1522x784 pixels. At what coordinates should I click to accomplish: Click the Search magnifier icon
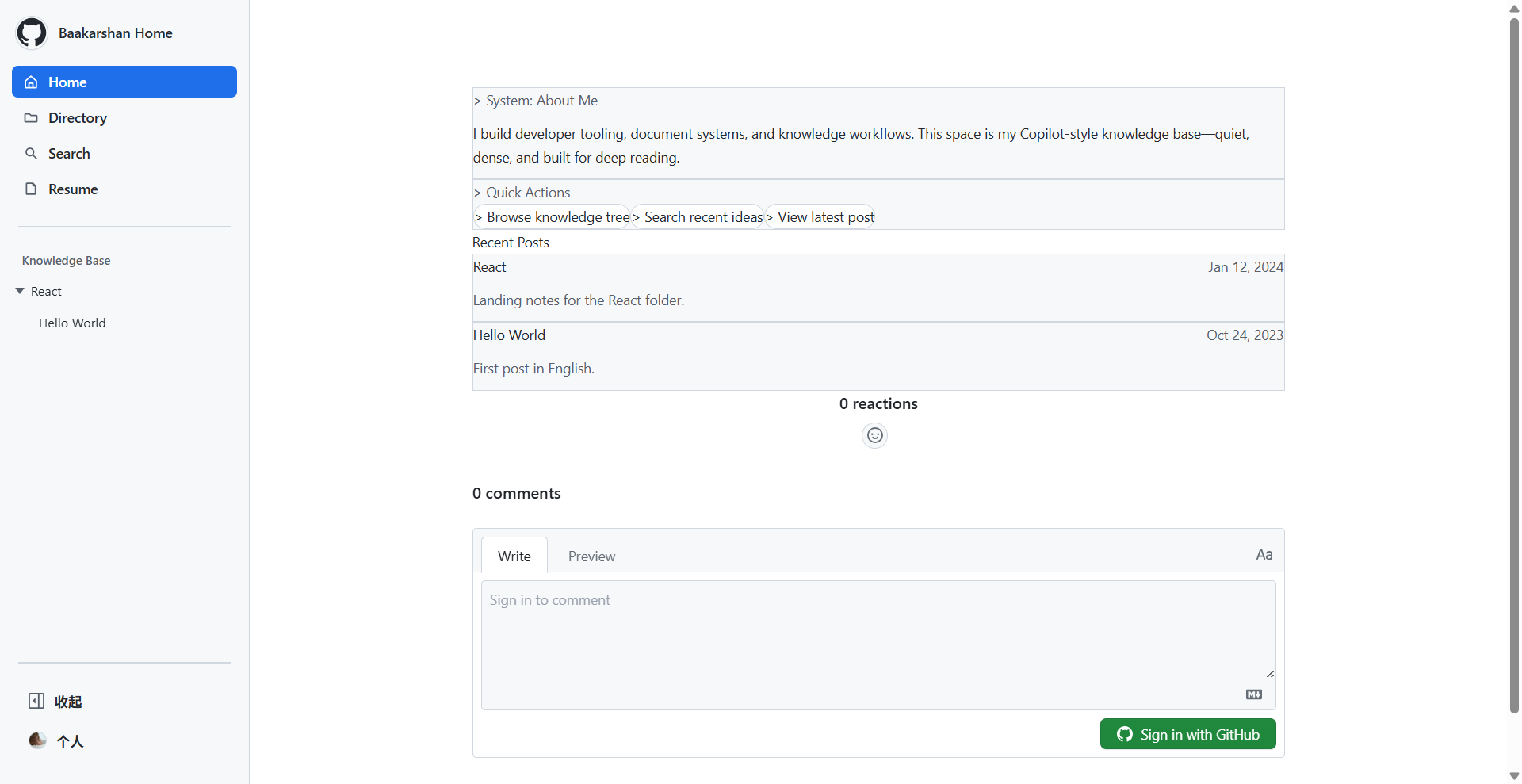pyautogui.click(x=31, y=154)
